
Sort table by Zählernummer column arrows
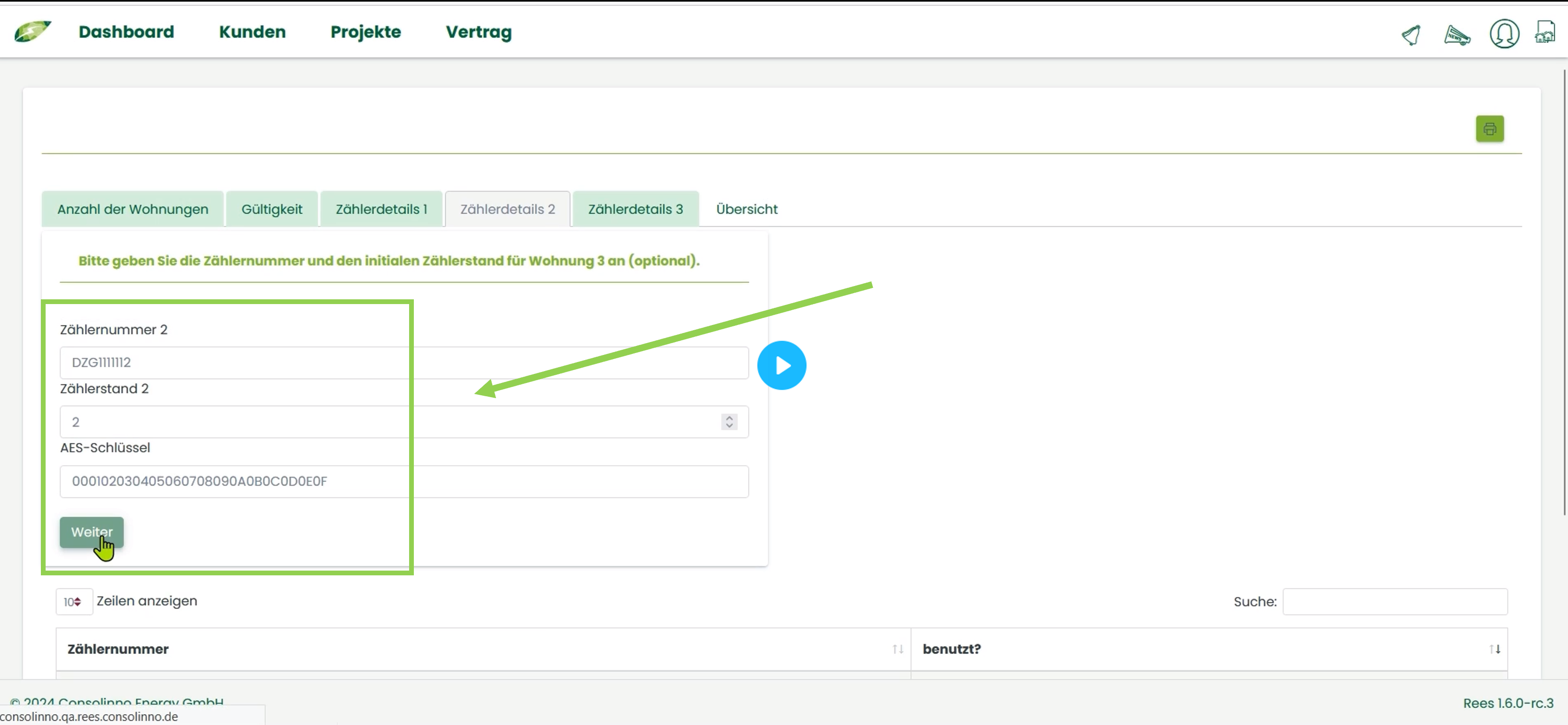click(897, 649)
